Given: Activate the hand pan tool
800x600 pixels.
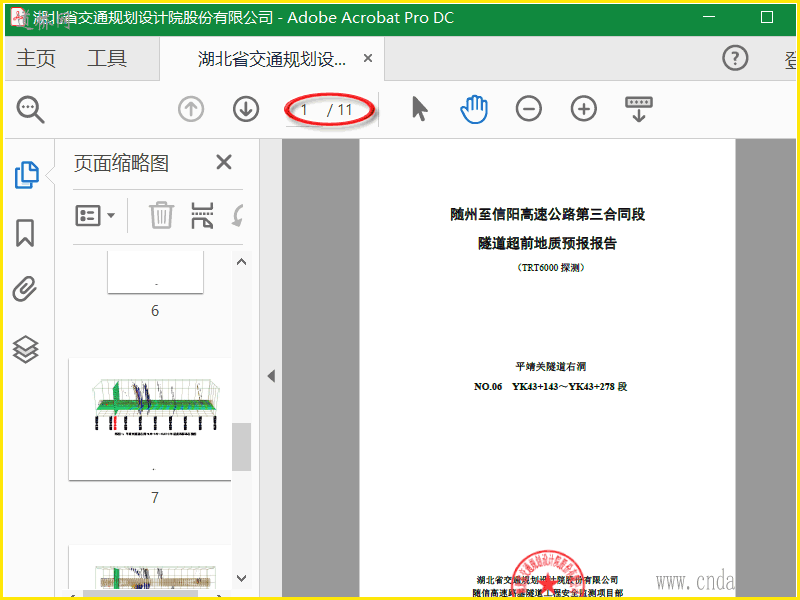Looking at the screenshot, I should point(474,109).
